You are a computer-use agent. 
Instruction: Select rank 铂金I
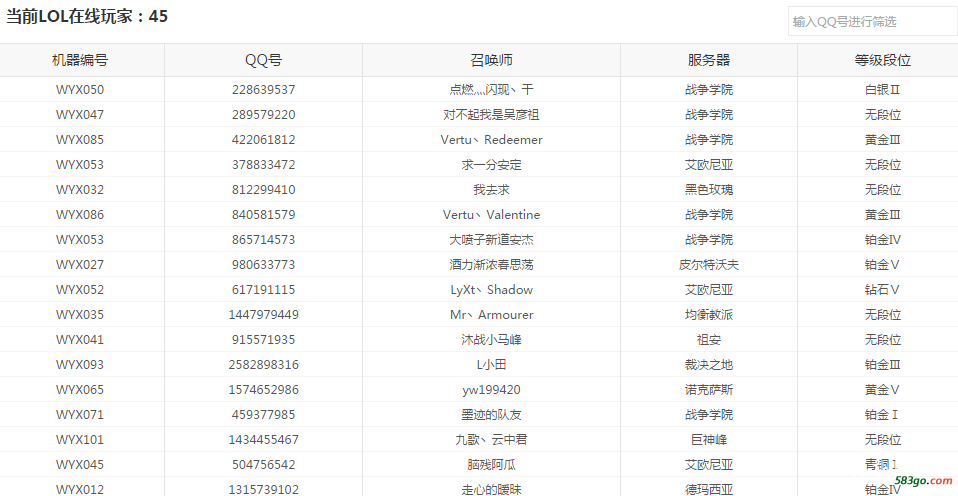tap(883, 415)
